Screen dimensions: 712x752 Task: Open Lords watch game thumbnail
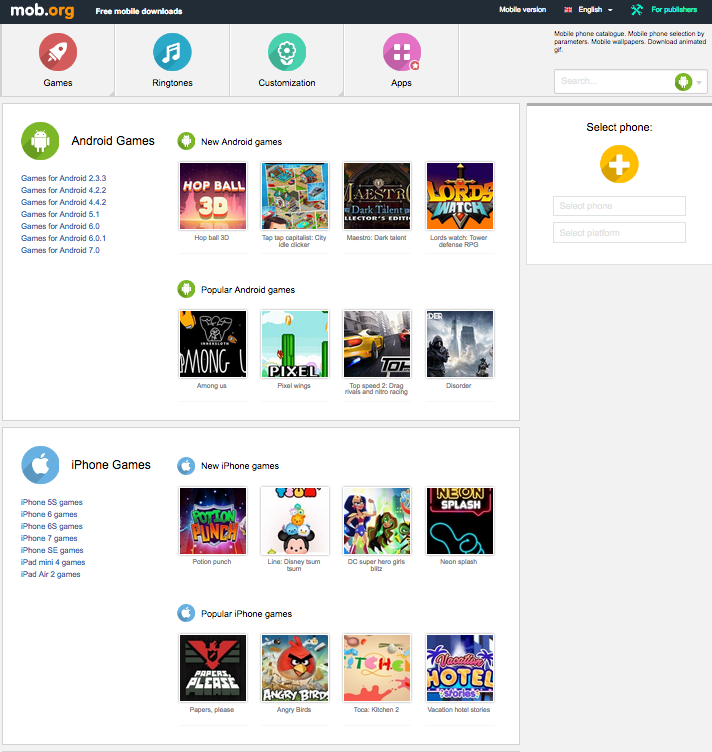point(460,196)
